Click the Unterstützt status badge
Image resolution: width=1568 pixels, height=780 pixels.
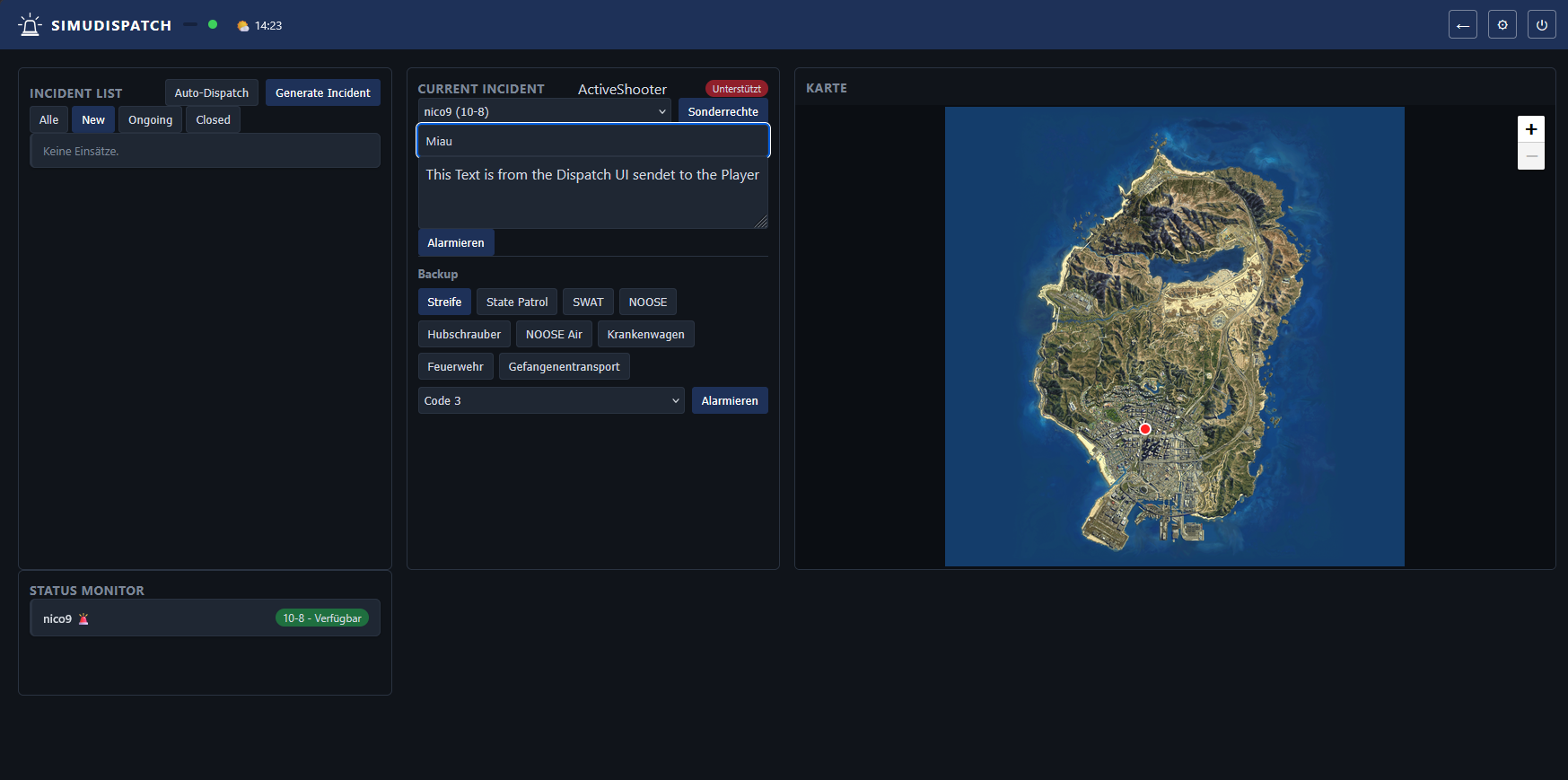tap(737, 89)
